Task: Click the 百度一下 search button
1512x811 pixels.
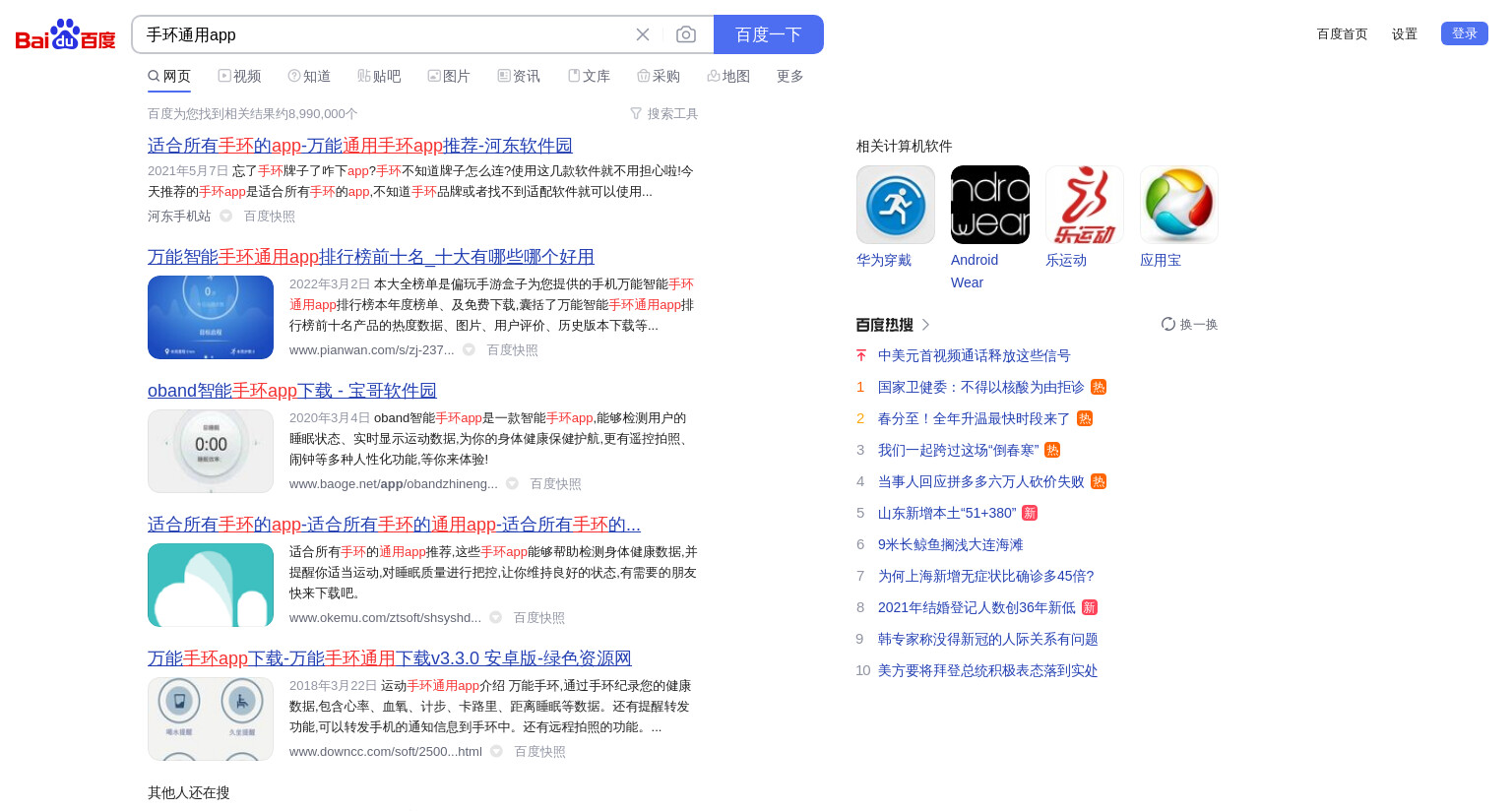Action: point(769,34)
